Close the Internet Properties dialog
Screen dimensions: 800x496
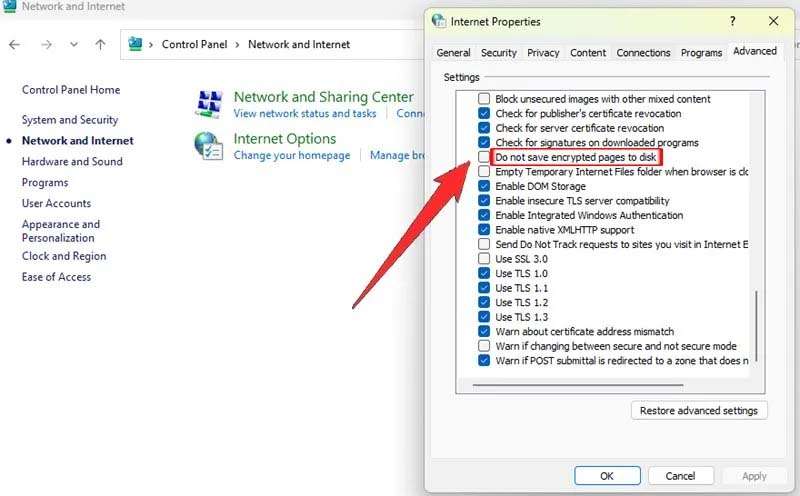point(773,21)
